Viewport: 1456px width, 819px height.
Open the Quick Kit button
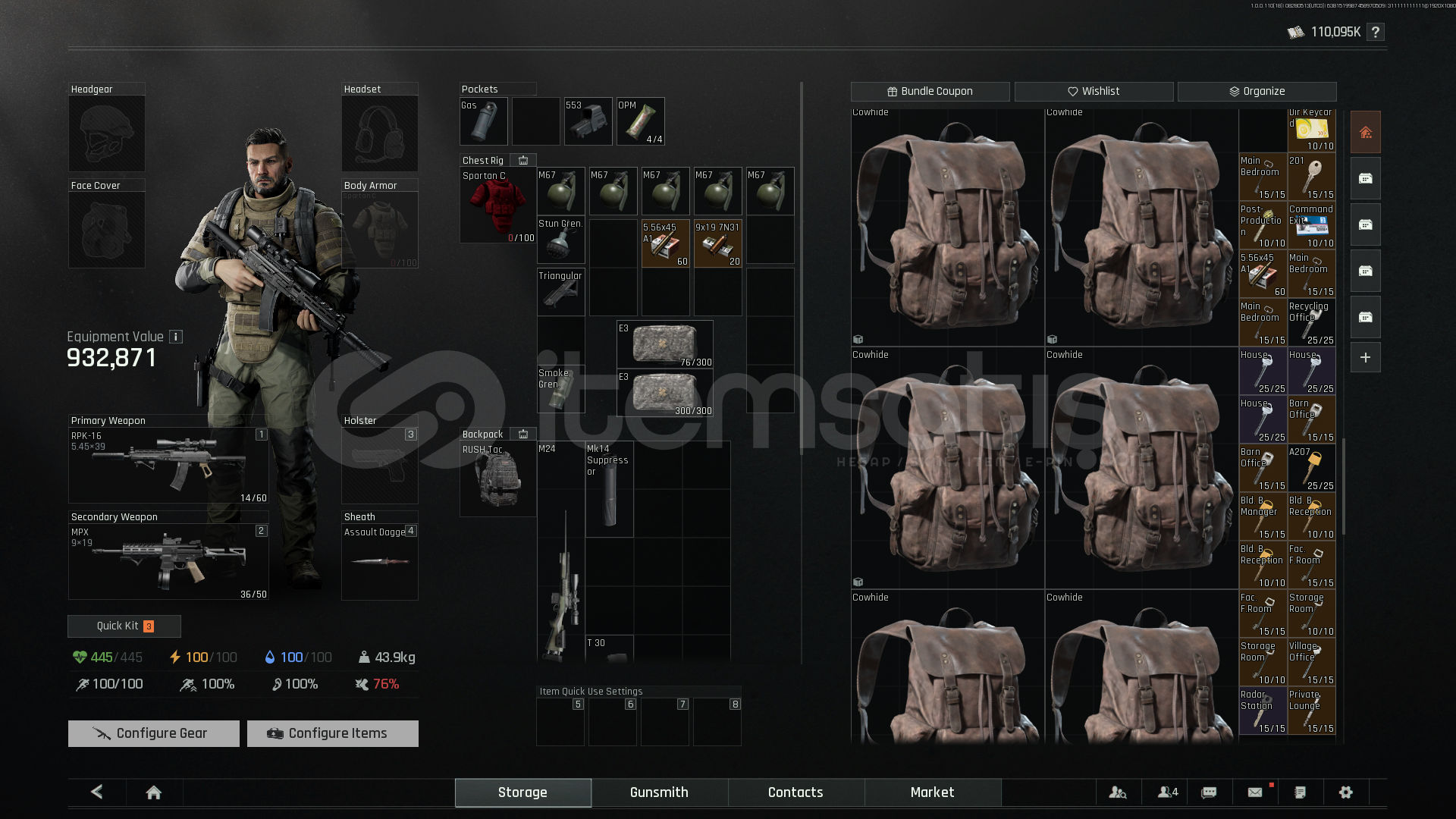pyautogui.click(x=124, y=626)
